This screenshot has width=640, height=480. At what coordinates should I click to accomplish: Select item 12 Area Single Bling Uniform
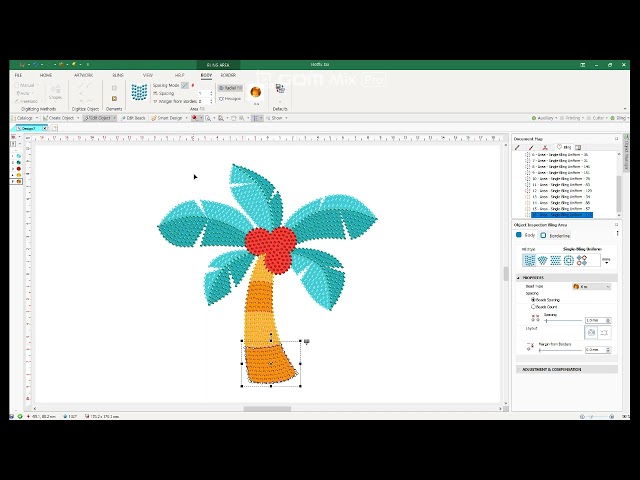(x=562, y=191)
